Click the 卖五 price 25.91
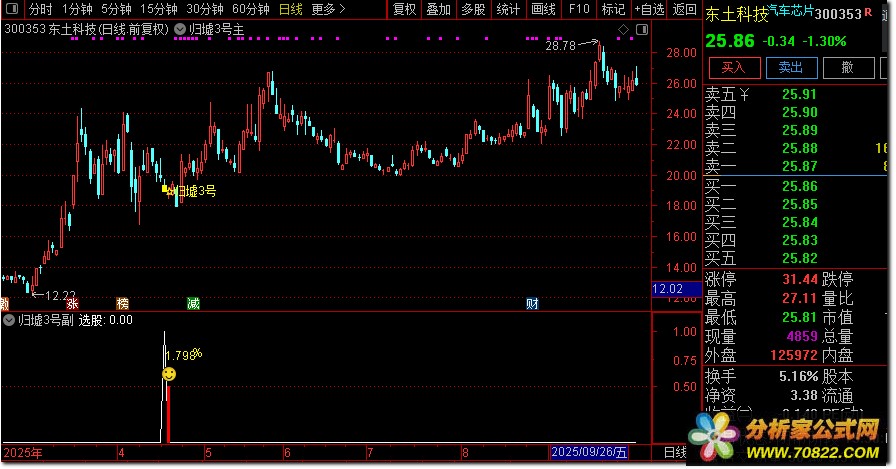Image resolution: width=896 pixels, height=469 pixels. (x=799, y=94)
